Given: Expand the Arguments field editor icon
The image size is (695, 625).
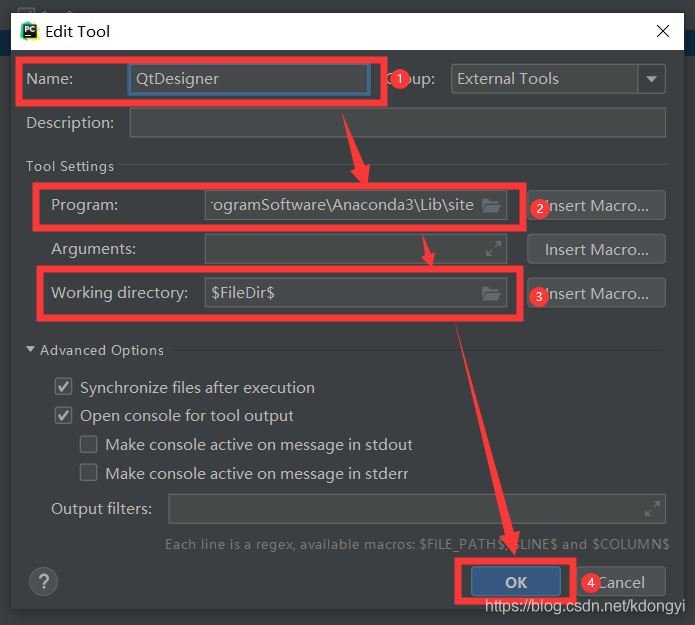Looking at the screenshot, I should pyautogui.click(x=493, y=248).
